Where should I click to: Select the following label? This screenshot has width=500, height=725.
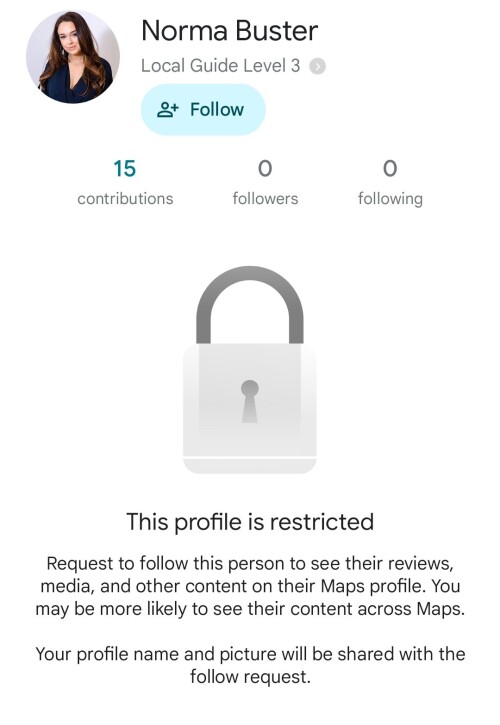click(x=390, y=199)
